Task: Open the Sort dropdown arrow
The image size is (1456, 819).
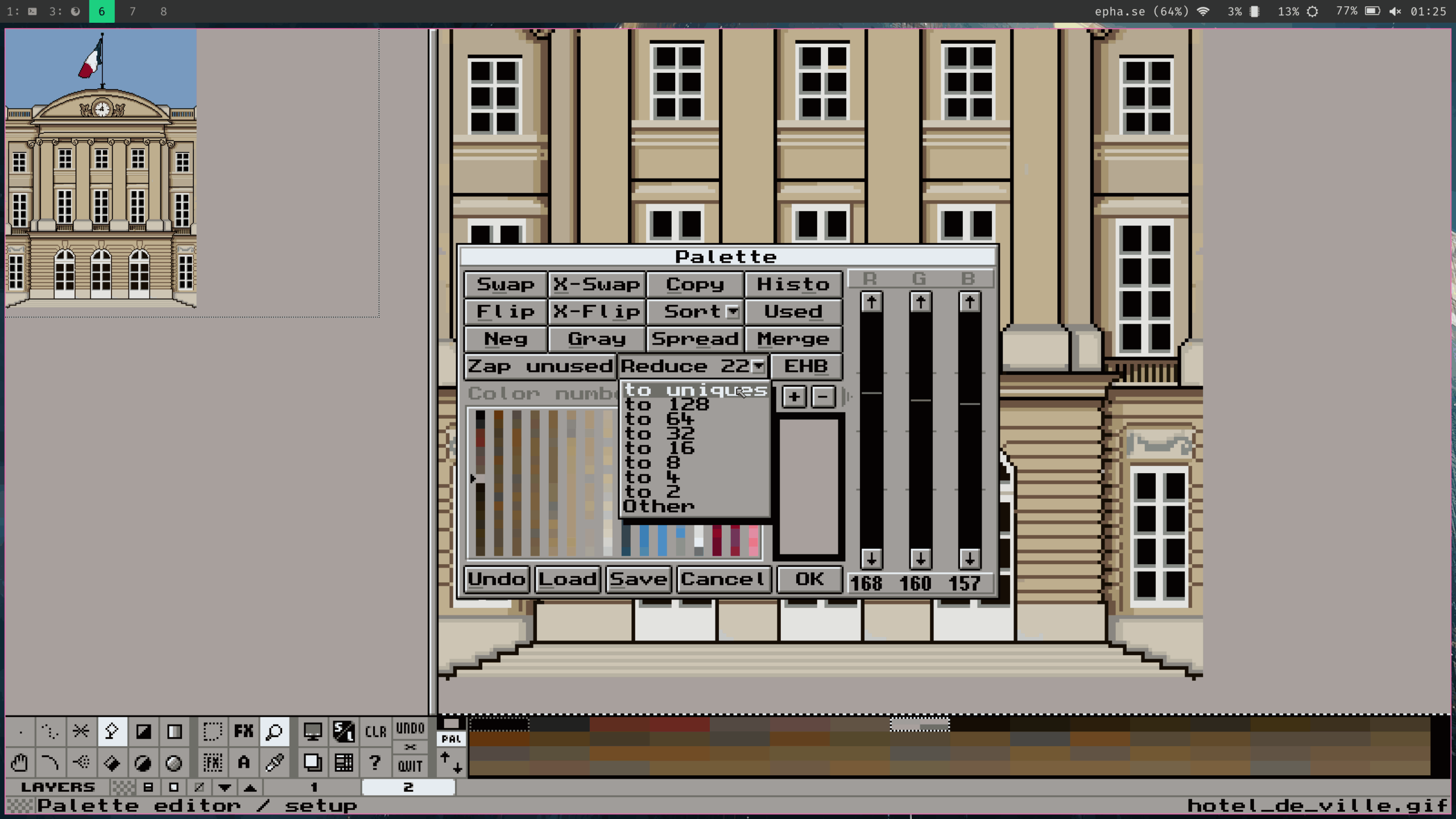Action: pos(733,311)
